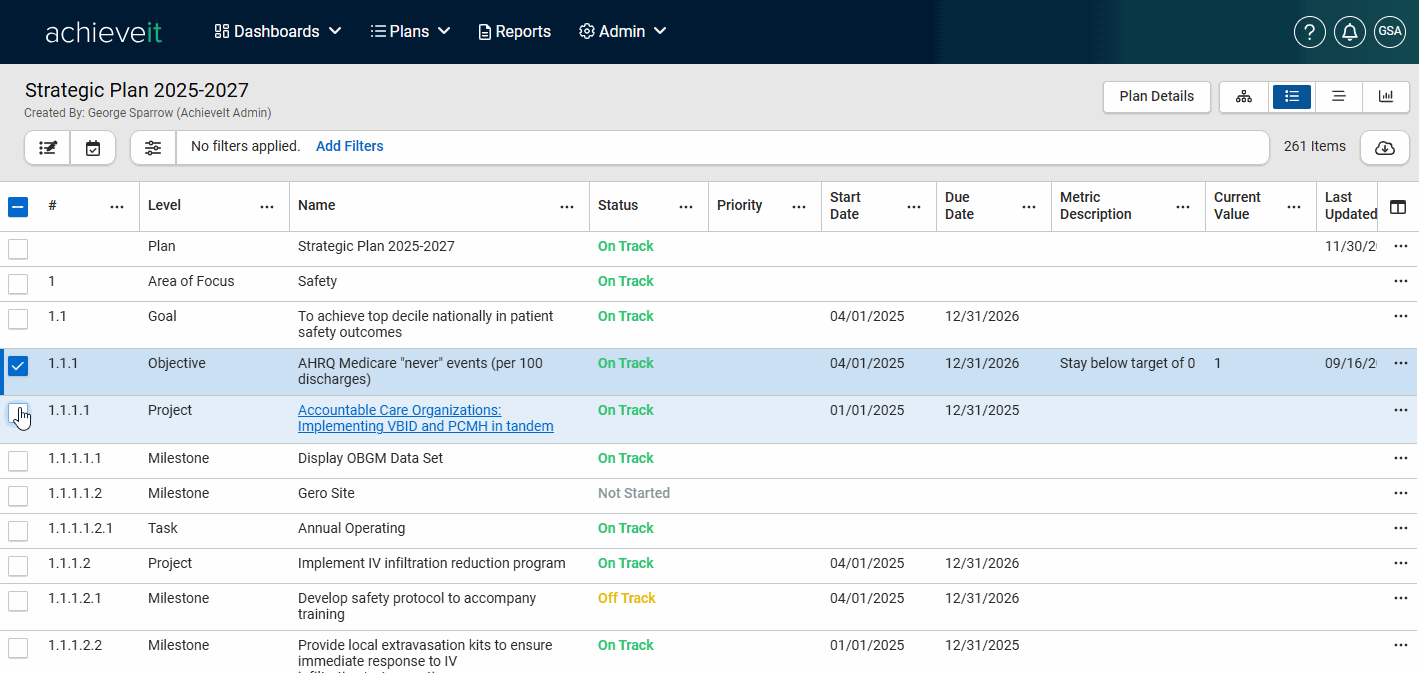Screen dimensions: 1419x673
Task: Open row actions for Implement IV infiltration project
Action: pos(1401,563)
